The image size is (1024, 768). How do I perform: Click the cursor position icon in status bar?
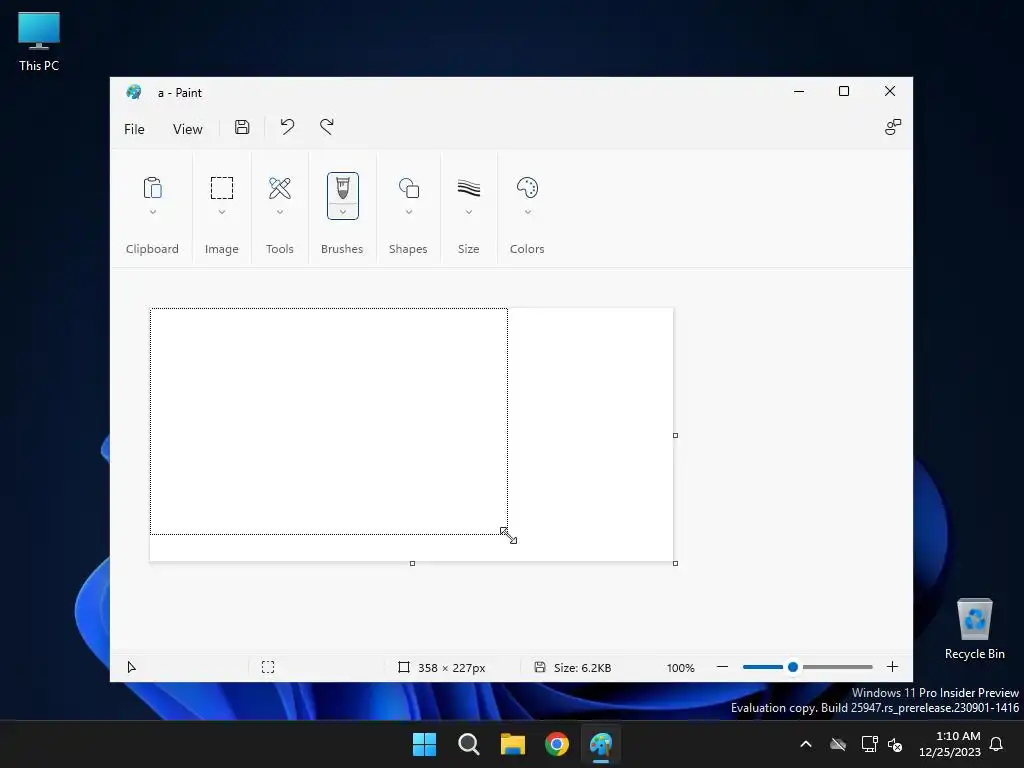point(131,667)
